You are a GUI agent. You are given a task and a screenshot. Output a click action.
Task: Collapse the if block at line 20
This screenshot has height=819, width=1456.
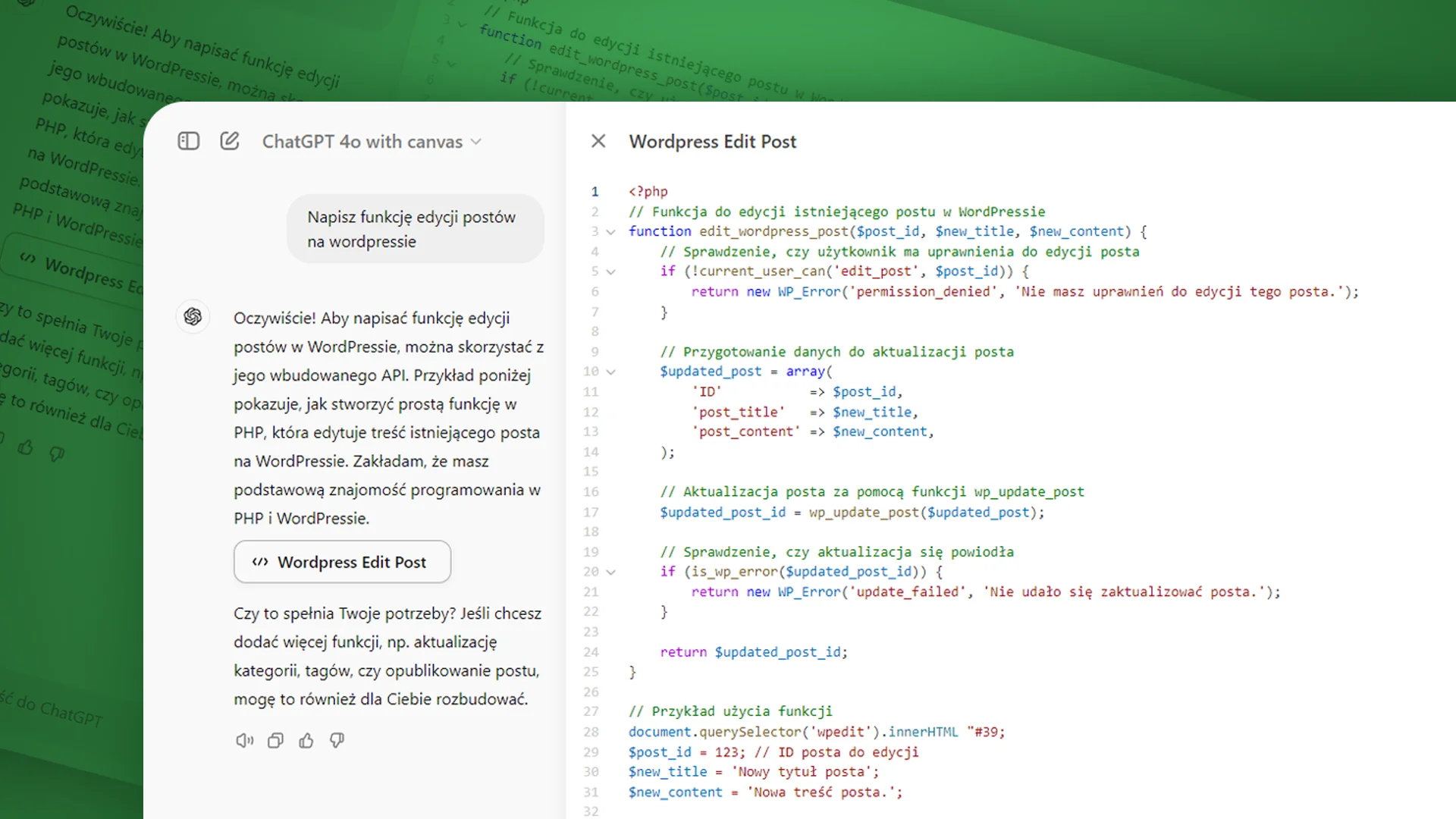(x=610, y=573)
